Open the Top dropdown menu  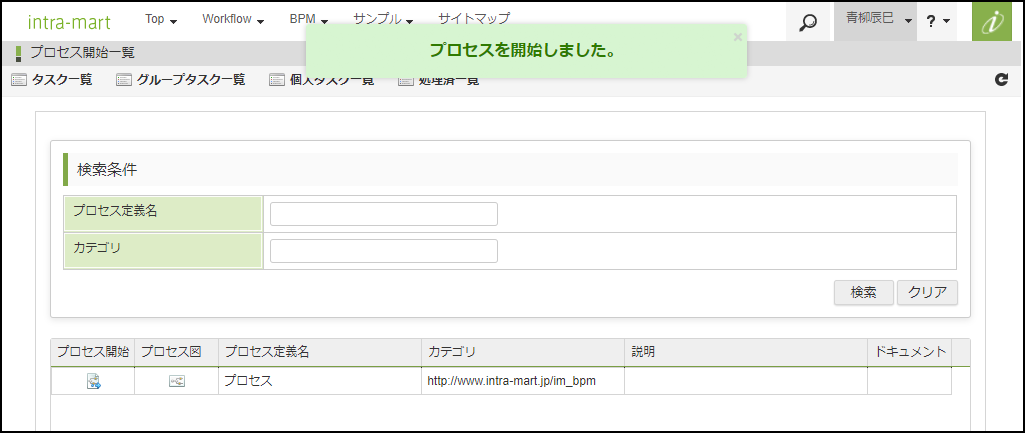(x=161, y=20)
